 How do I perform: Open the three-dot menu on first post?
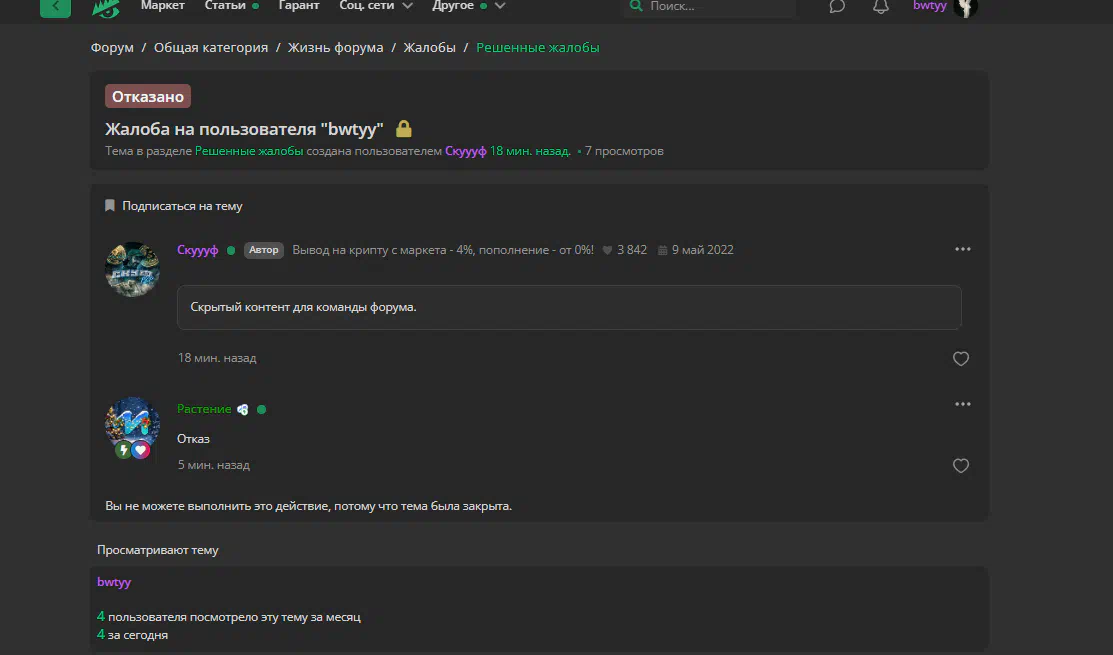[962, 249]
